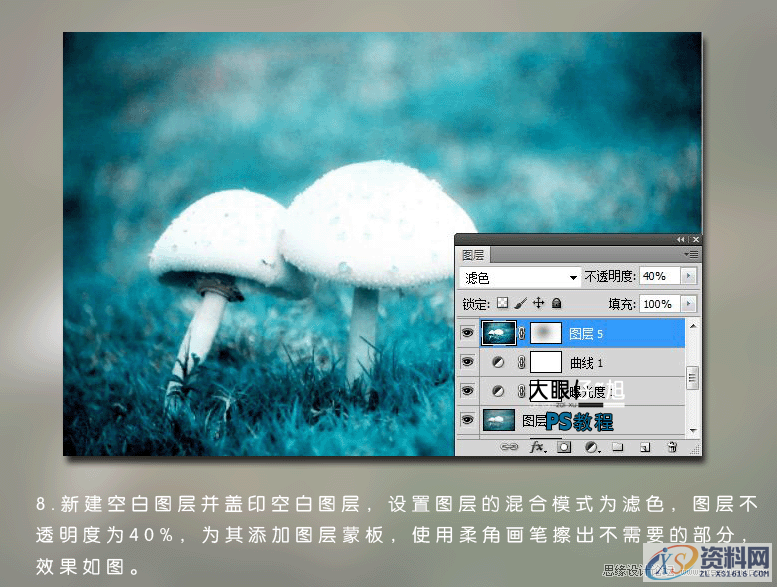Click the layer list scroll down arrow
777x587 pixels.
(x=693, y=430)
